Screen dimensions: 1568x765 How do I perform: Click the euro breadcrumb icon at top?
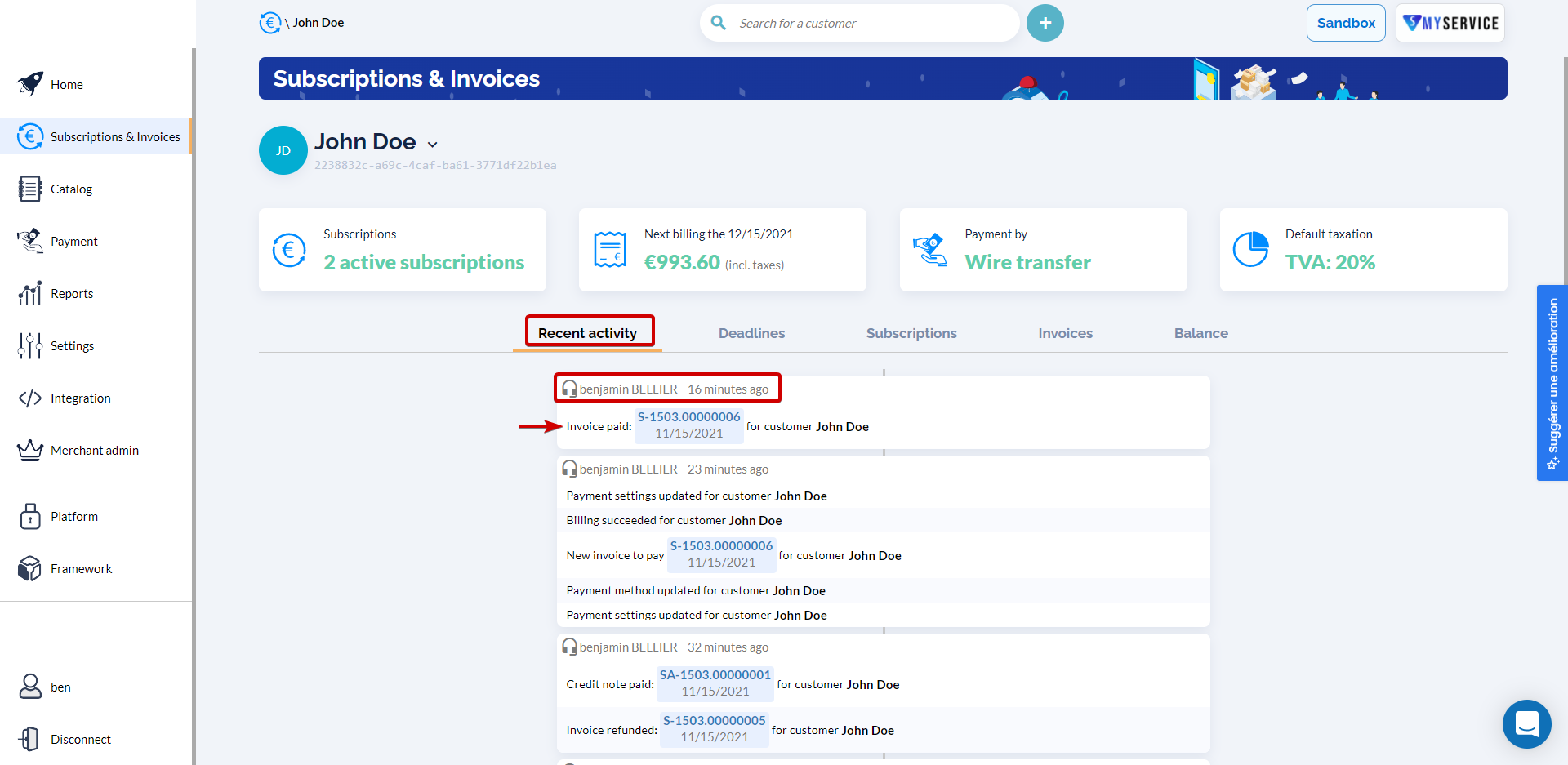pos(270,23)
